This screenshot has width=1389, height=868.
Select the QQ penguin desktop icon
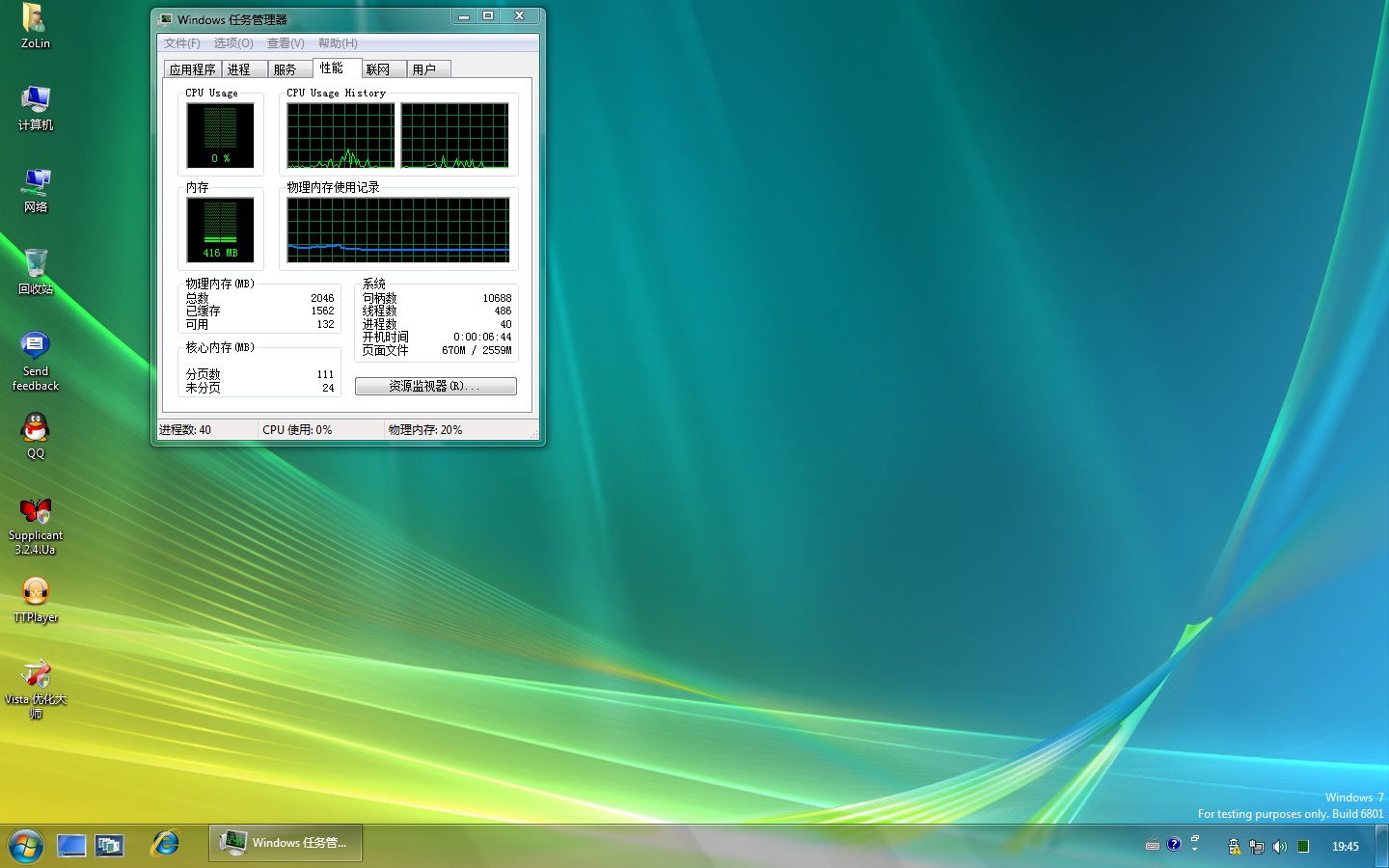tap(36, 436)
